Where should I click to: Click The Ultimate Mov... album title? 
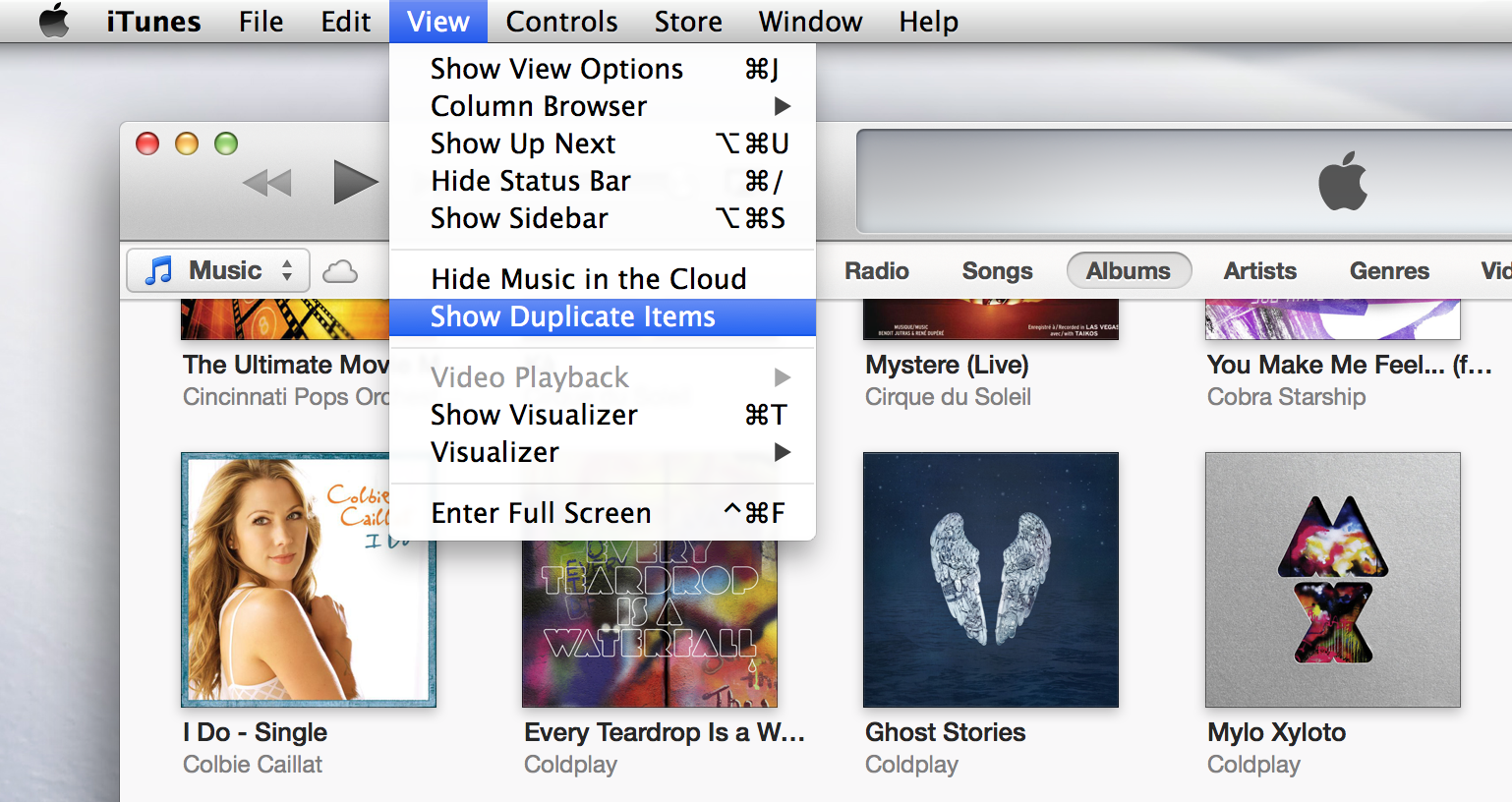286,365
